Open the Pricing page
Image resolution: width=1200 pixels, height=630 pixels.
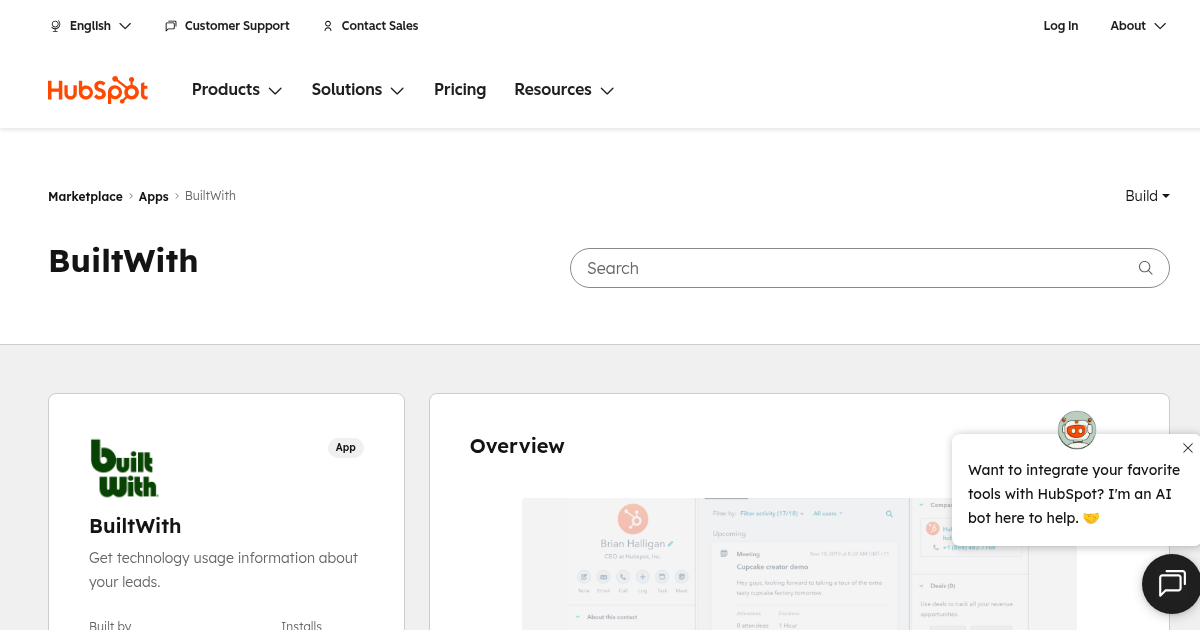[460, 90]
